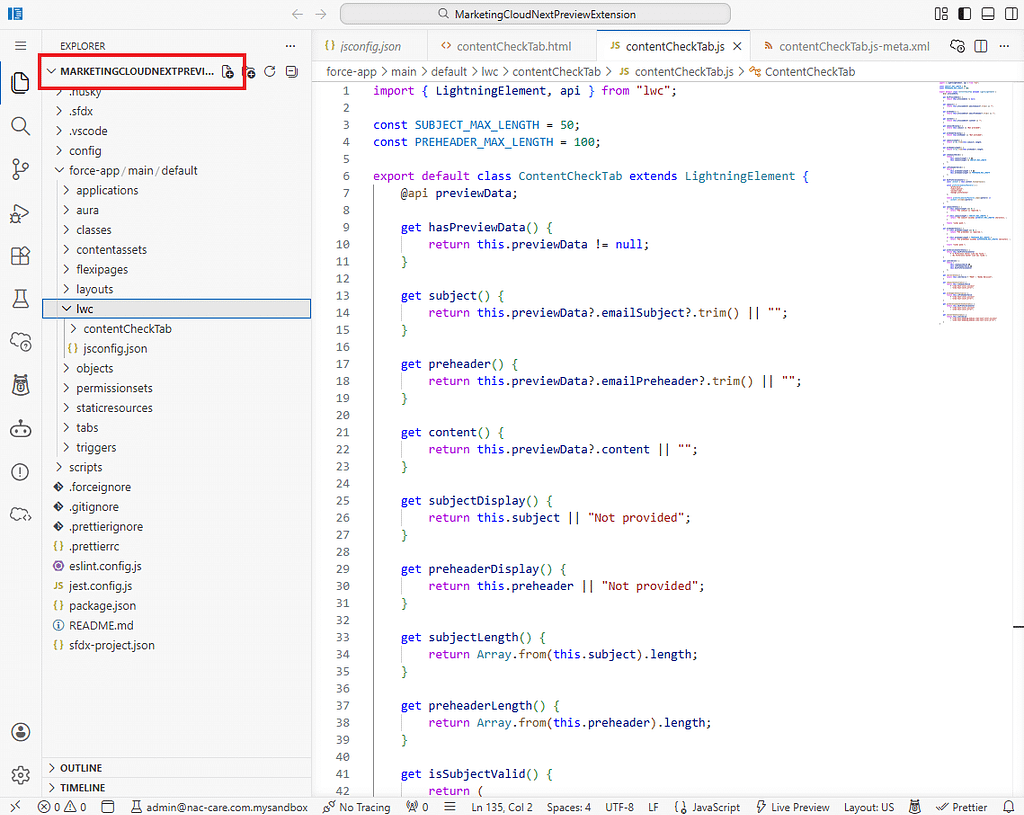Click the command center search box
Image resolution: width=1024 pixels, height=815 pixels.
(x=535, y=14)
